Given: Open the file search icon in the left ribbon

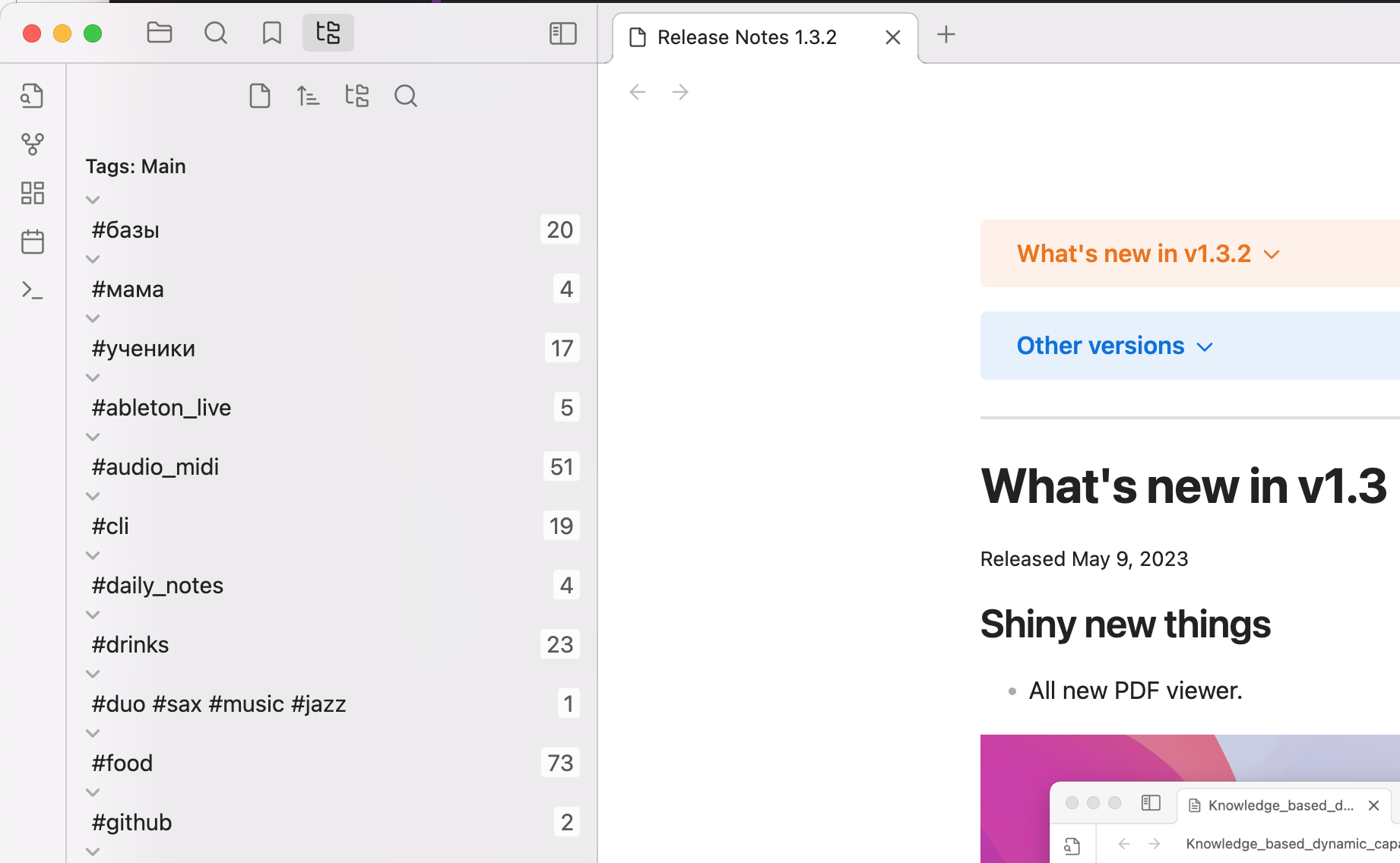Looking at the screenshot, I should point(32,96).
